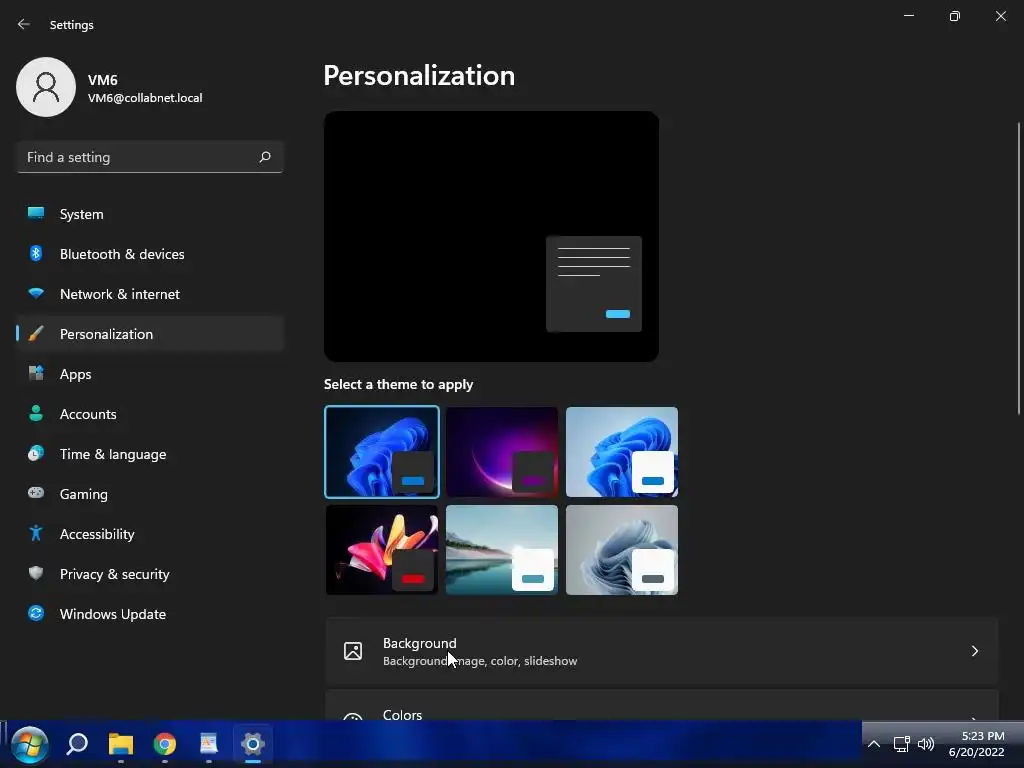Click the Find a setting search box
1024x768 pixels.
click(150, 157)
